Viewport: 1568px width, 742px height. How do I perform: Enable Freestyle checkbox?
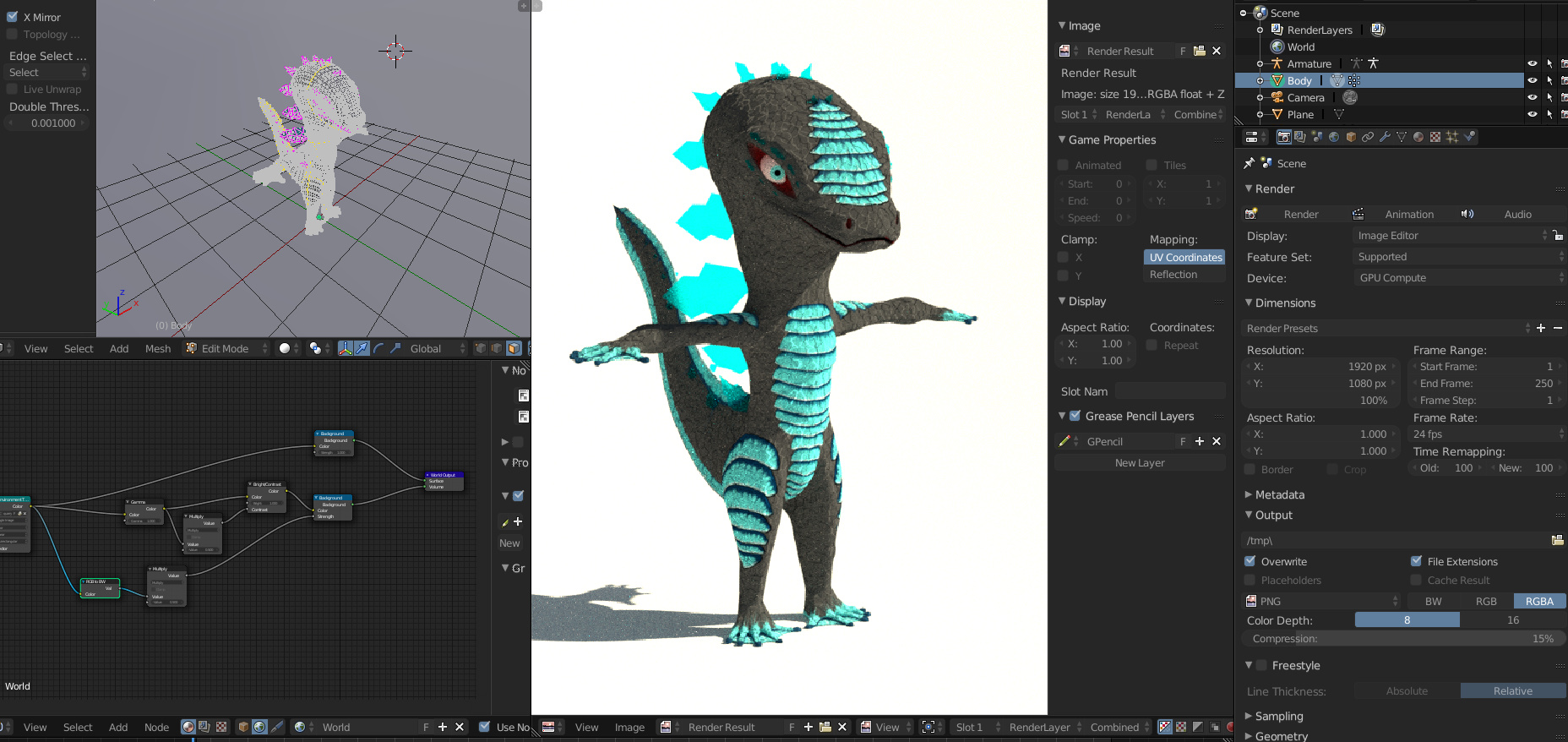[1261, 665]
